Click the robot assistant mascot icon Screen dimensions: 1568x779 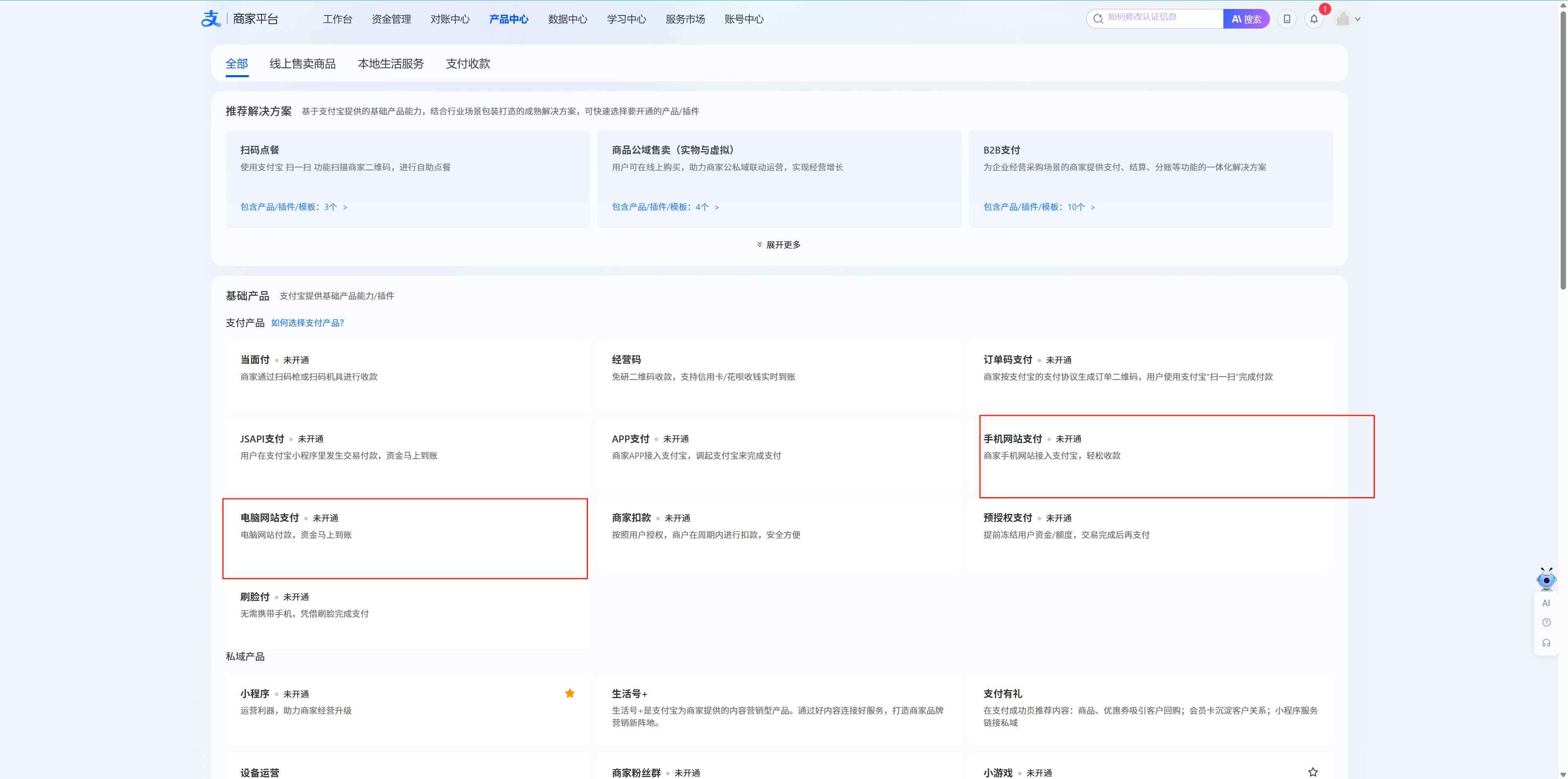pyautogui.click(x=1546, y=579)
